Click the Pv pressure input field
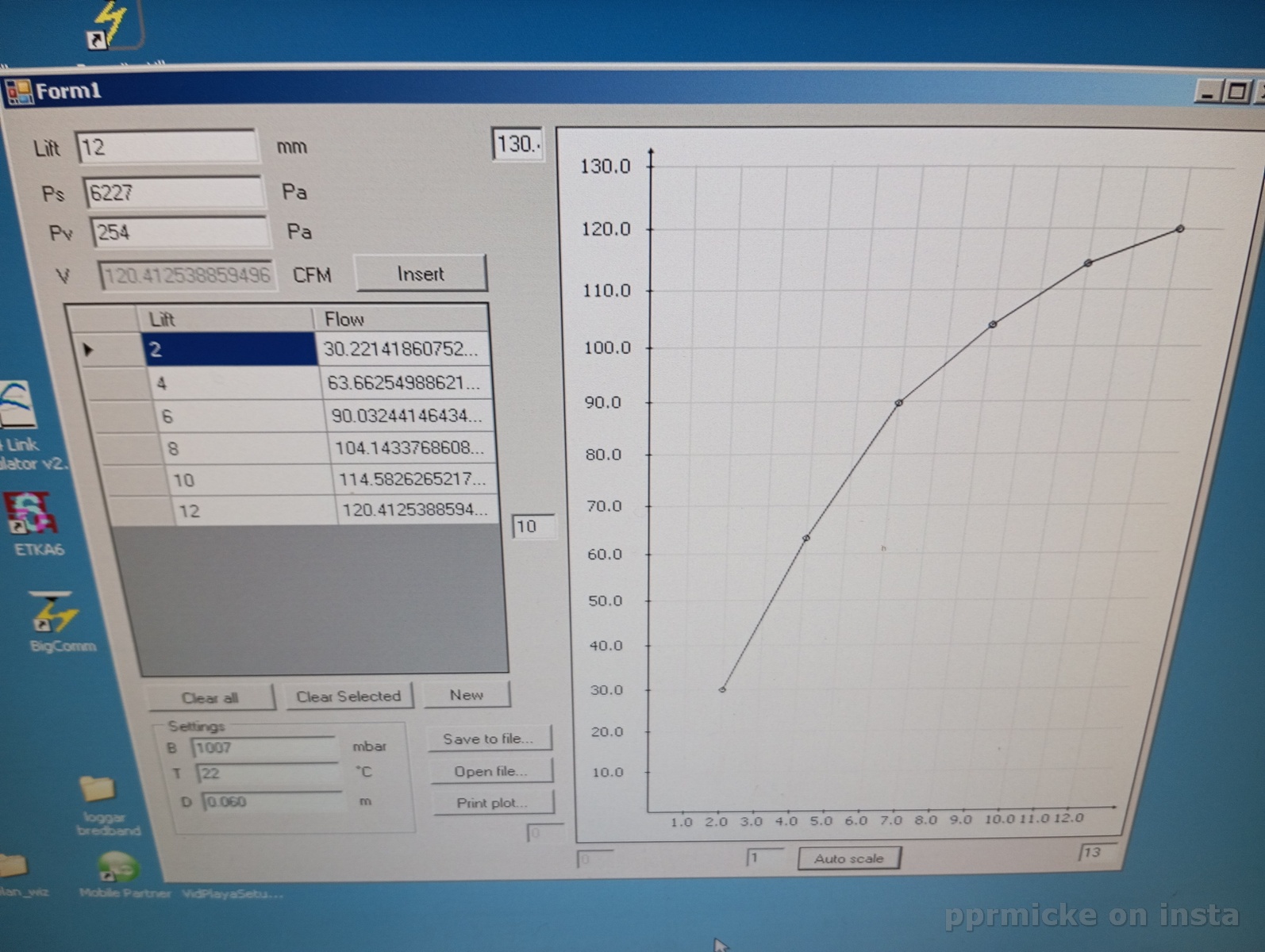Screen dimensions: 1265x952 [x=179, y=232]
